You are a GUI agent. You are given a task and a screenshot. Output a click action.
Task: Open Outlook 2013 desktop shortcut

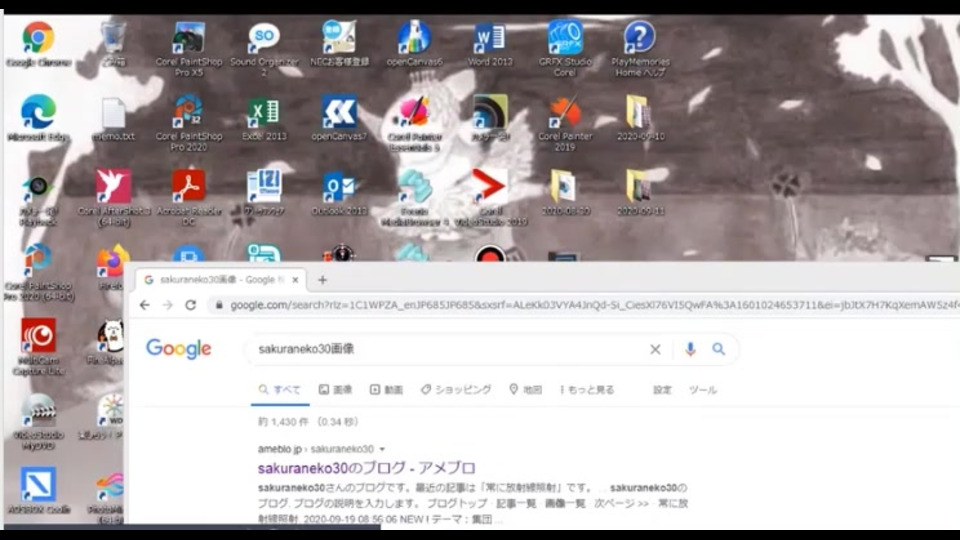tap(339, 192)
